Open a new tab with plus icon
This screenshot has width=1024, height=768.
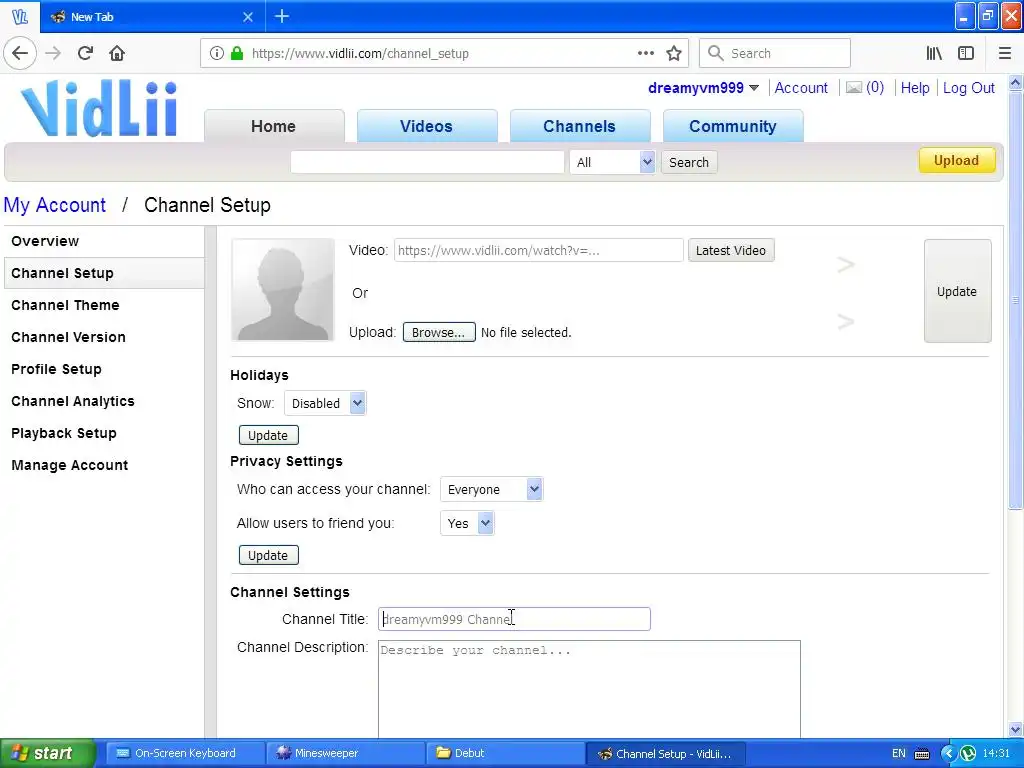[x=281, y=16]
